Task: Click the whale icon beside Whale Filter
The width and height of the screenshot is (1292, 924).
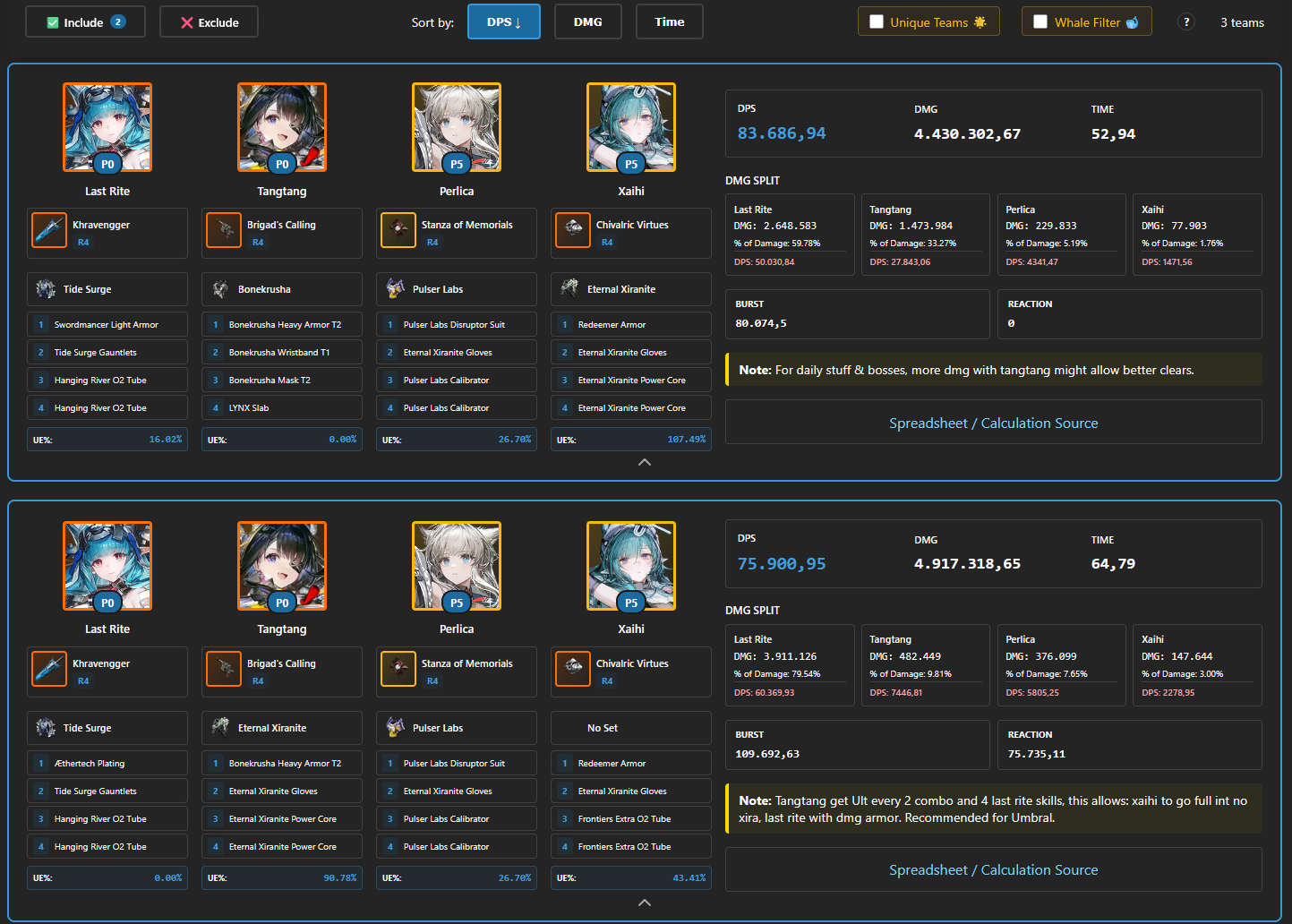Action: tap(1132, 22)
